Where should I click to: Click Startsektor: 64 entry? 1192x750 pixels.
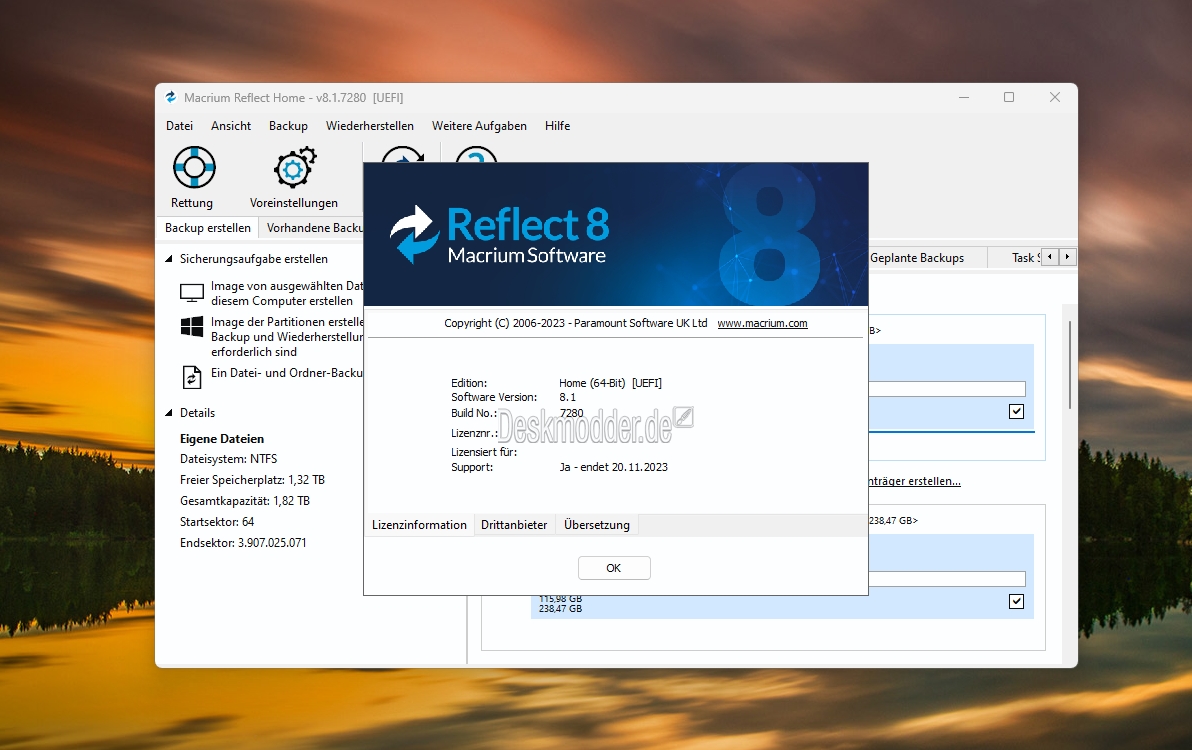point(217,522)
